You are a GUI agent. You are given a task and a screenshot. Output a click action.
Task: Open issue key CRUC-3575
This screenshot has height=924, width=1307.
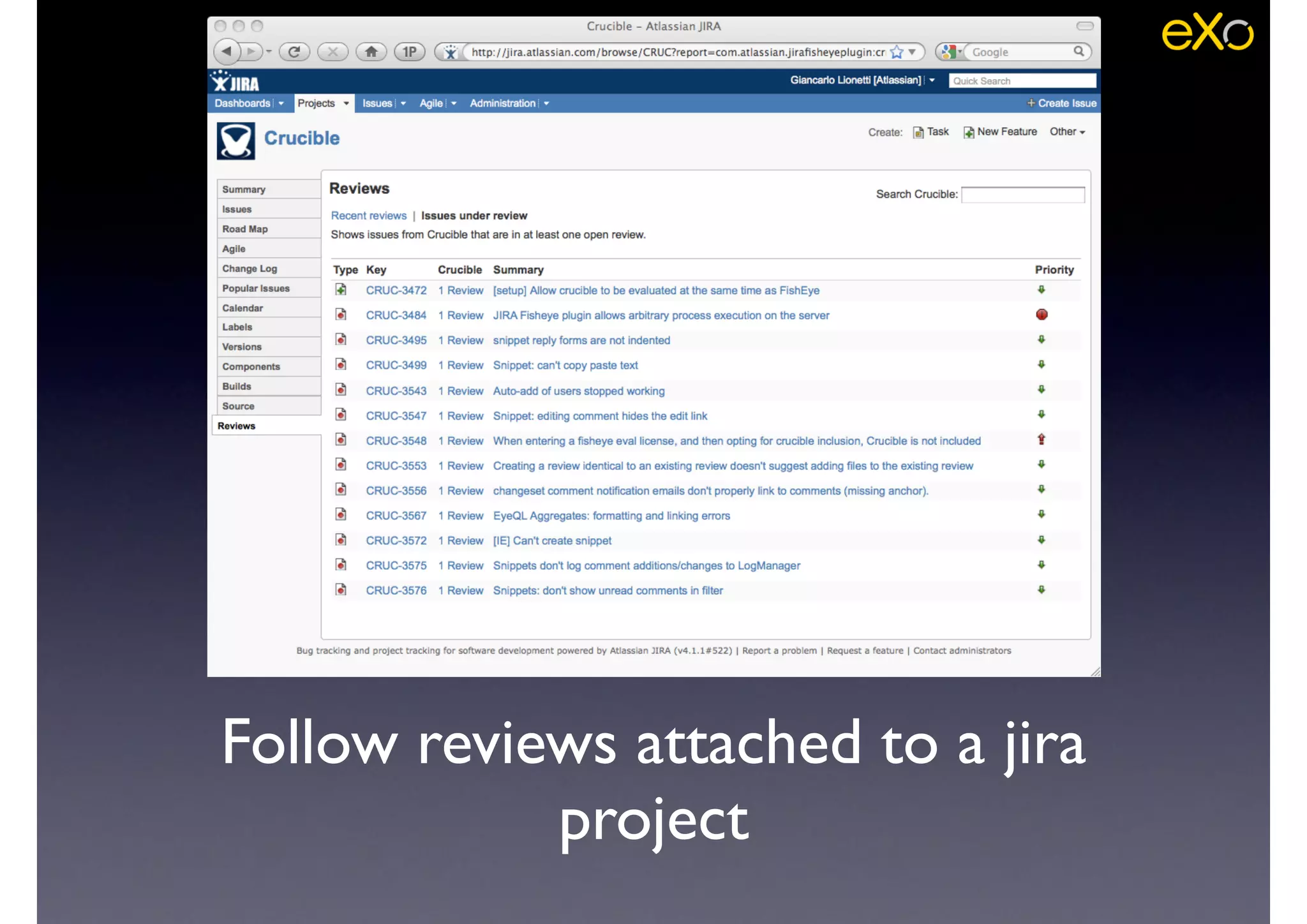(396, 565)
